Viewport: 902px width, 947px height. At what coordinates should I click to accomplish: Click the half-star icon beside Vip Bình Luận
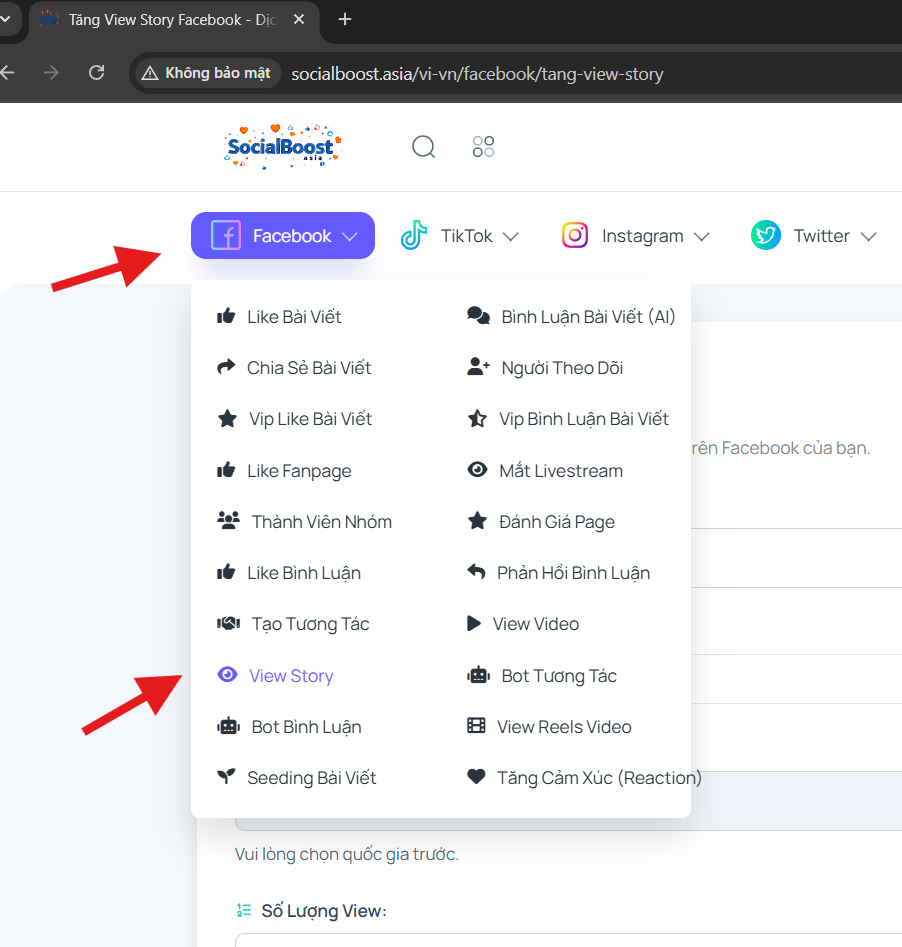(x=477, y=418)
